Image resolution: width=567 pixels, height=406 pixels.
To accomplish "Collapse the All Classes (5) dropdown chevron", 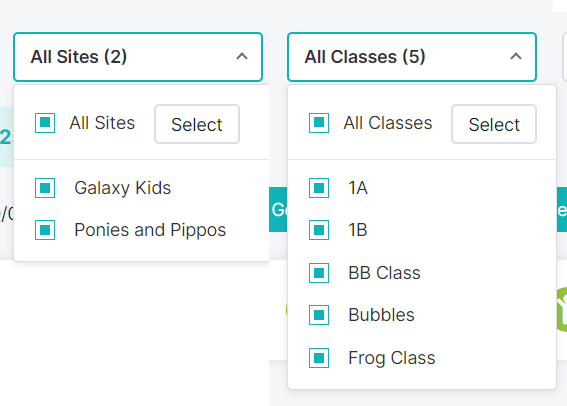I will click(x=516, y=56).
